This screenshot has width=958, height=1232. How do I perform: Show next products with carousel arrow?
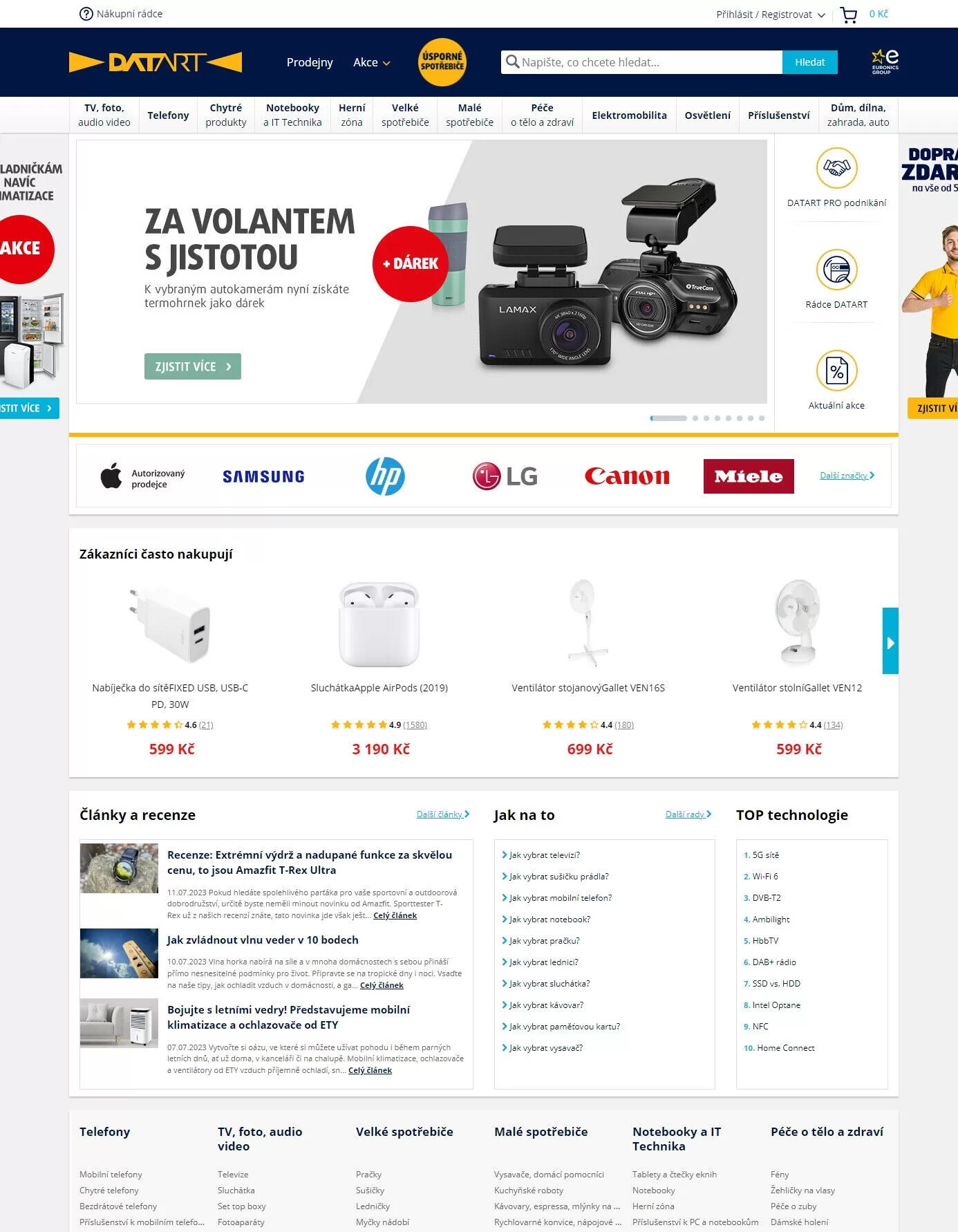[x=890, y=641]
